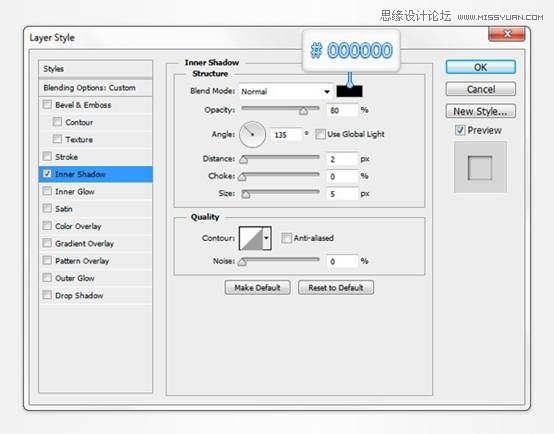Uncheck the Preview checkbox
This screenshot has width=554, height=434.
[x=460, y=130]
